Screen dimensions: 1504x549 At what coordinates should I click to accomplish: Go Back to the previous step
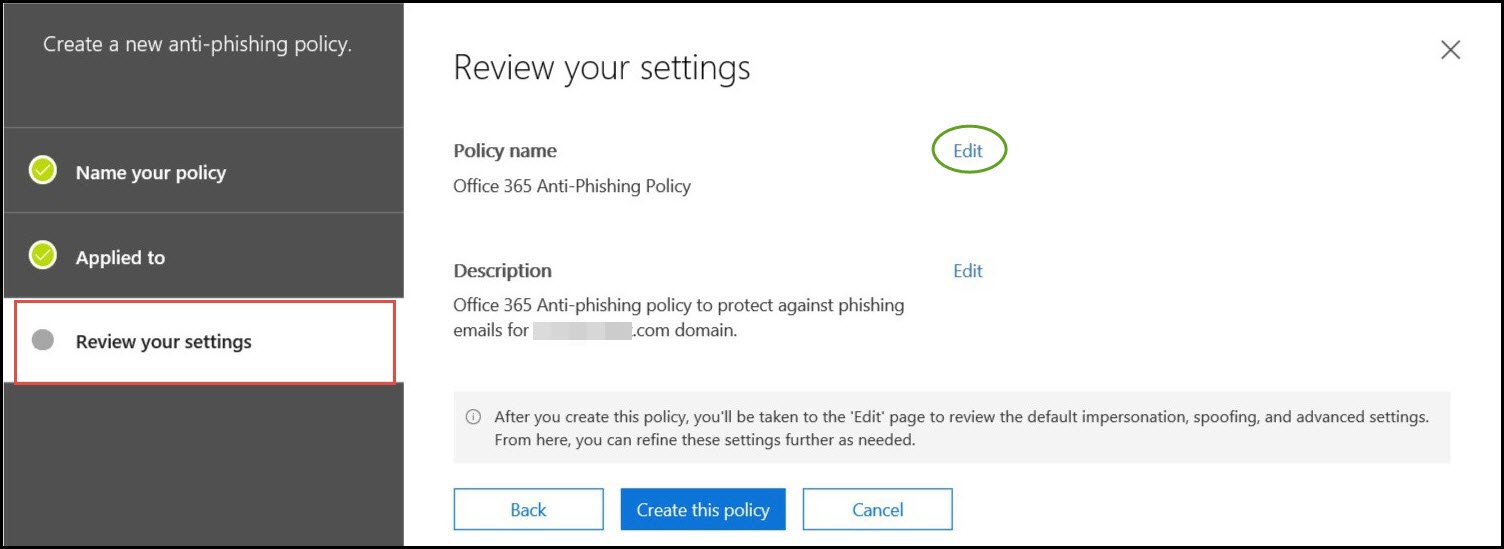click(x=528, y=509)
